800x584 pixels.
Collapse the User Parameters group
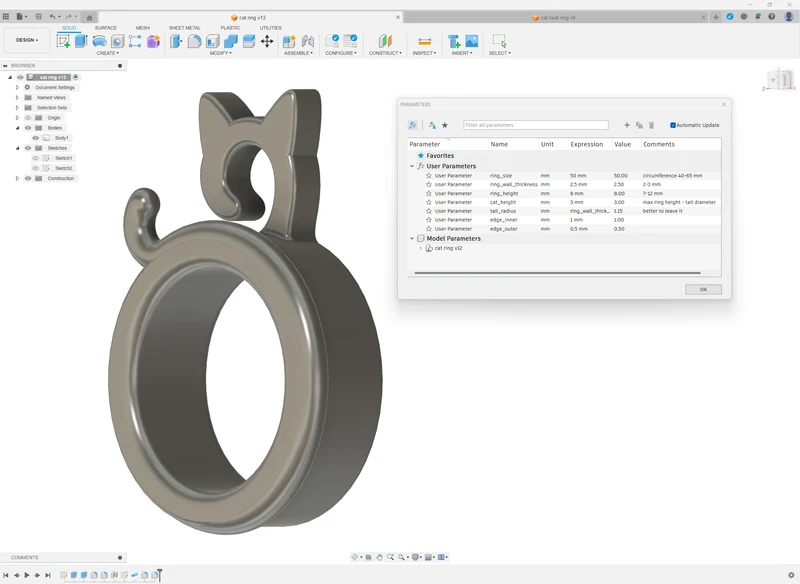coord(412,166)
